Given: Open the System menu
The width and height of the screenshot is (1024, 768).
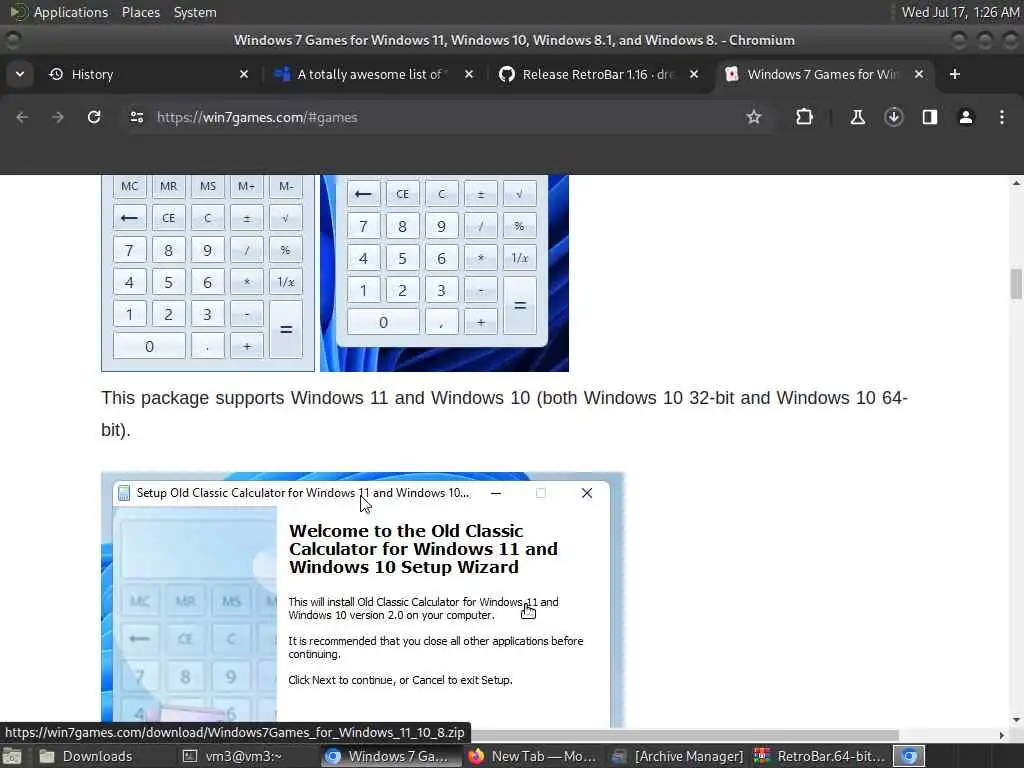Looking at the screenshot, I should pyautogui.click(x=195, y=12).
